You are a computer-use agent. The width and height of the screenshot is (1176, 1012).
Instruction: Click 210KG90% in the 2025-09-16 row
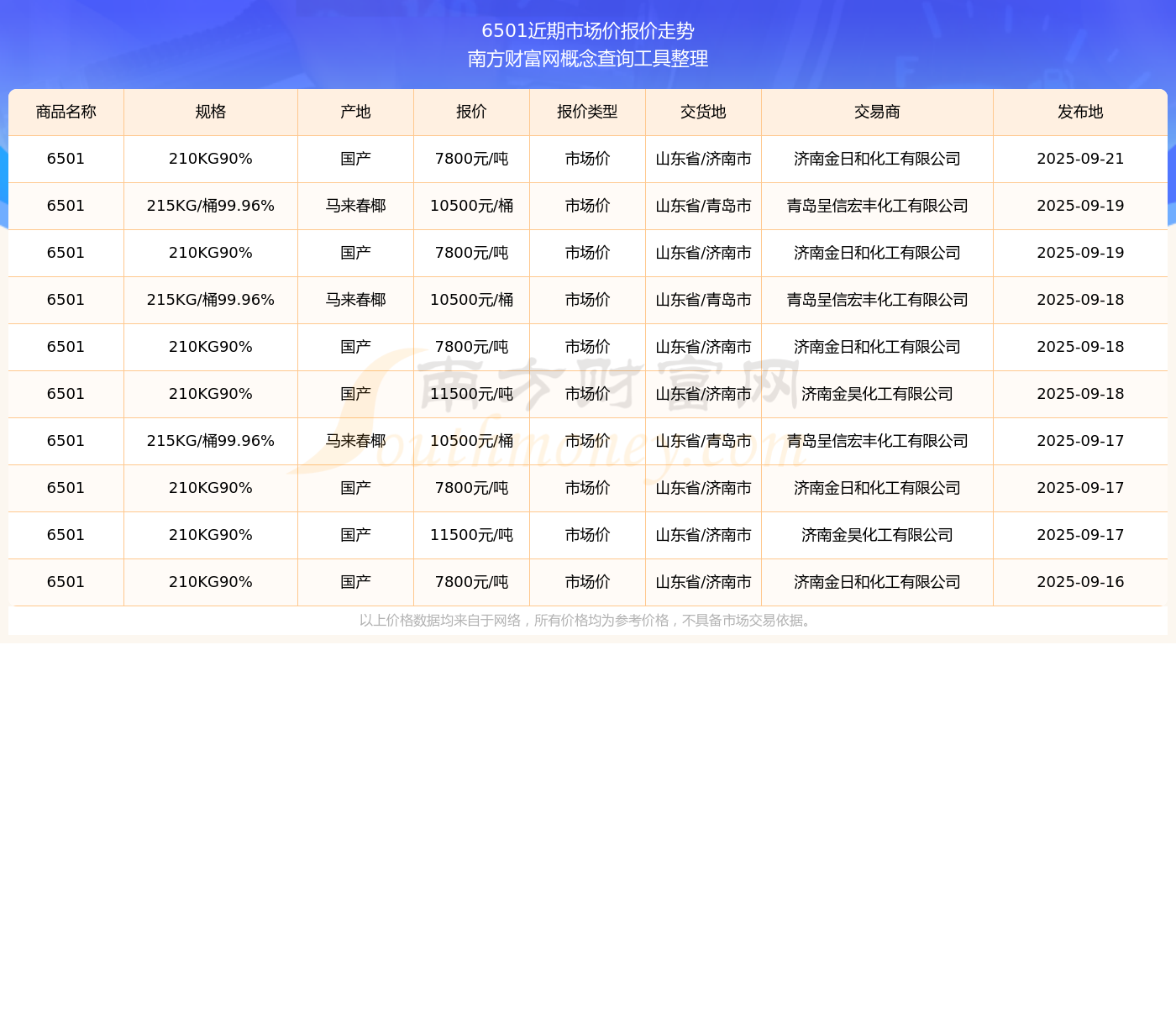210,582
